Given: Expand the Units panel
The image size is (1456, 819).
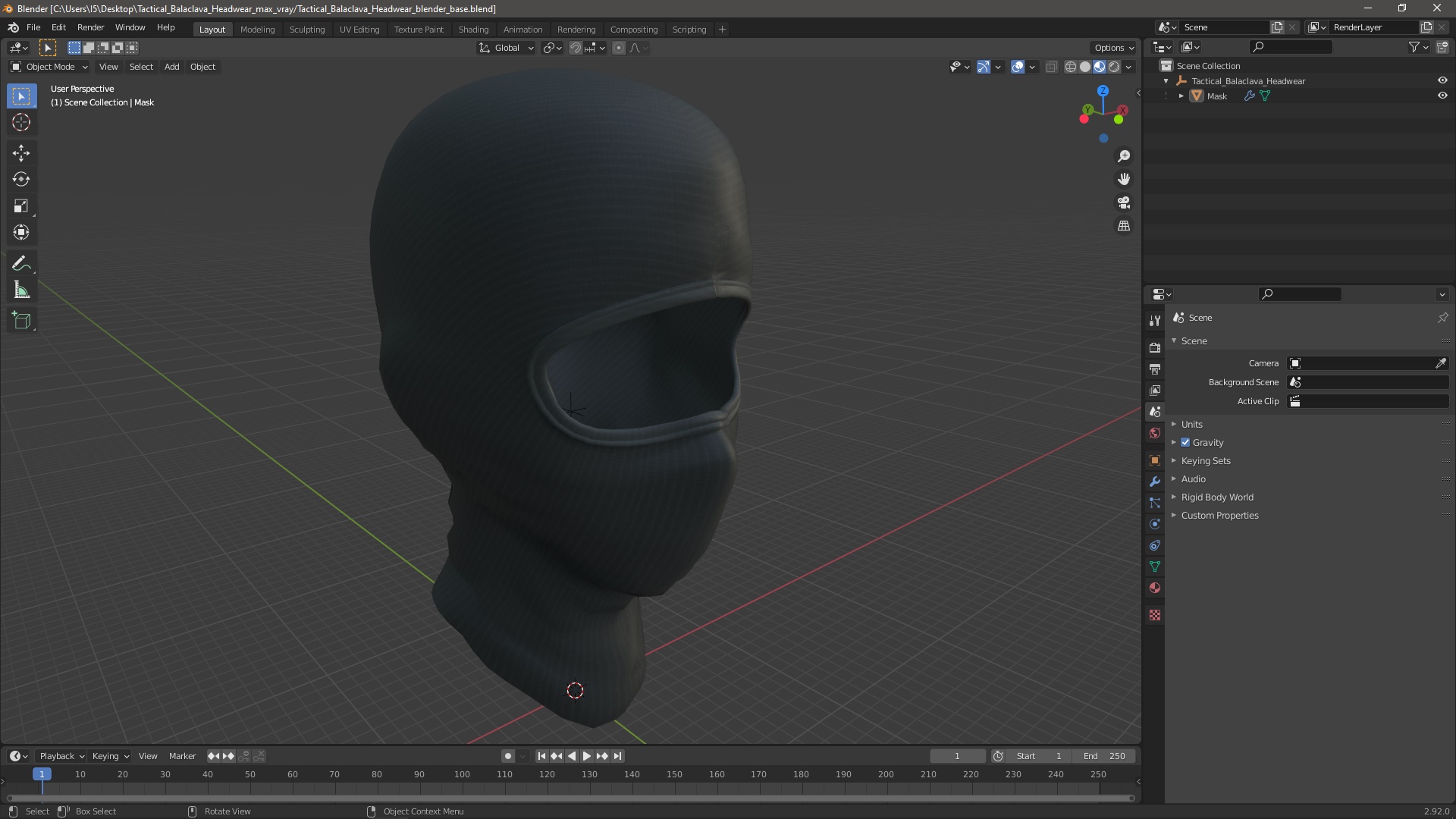Looking at the screenshot, I should pos(1191,425).
